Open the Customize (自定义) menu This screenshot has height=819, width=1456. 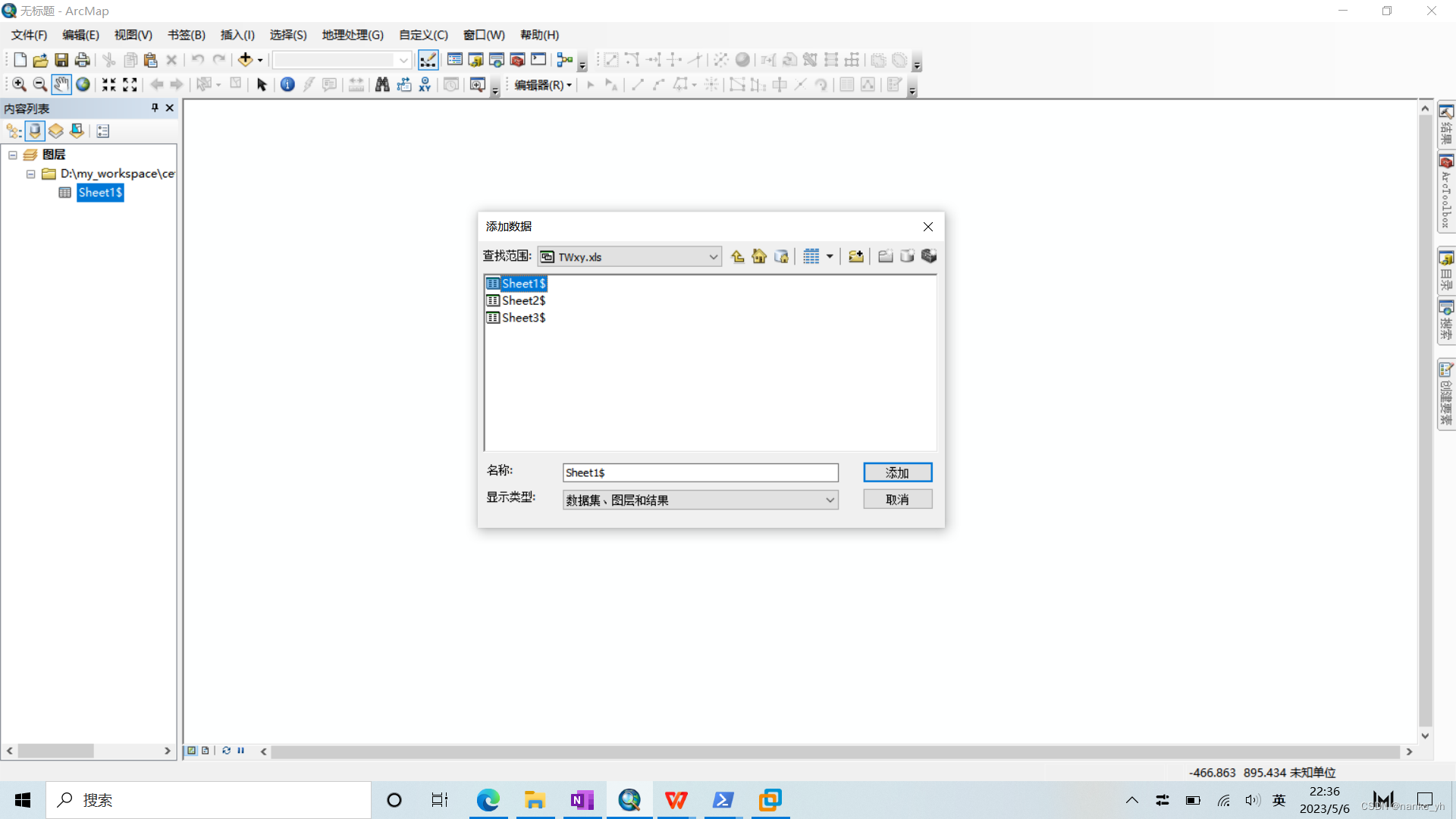423,35
